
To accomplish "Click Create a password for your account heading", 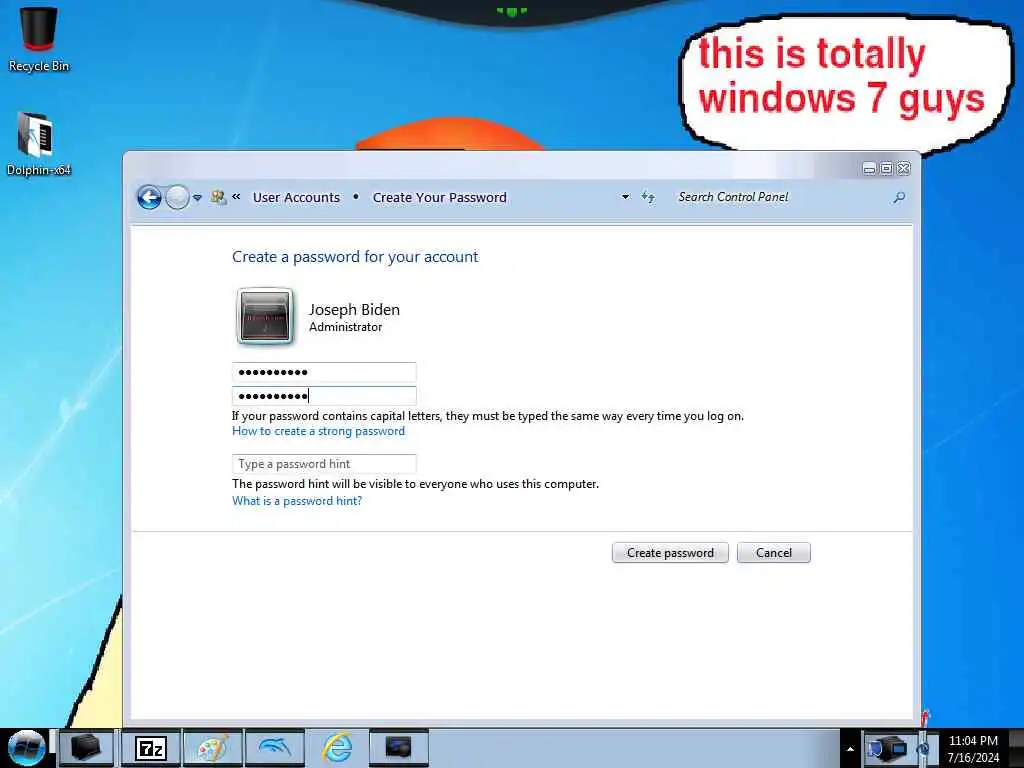I will tap(355, 257).
